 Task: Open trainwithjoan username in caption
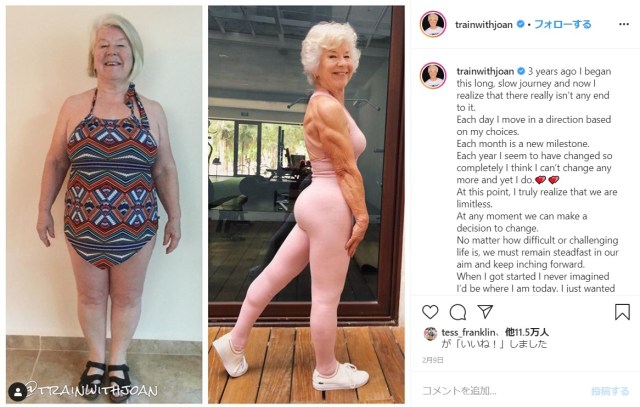[485, 71]
